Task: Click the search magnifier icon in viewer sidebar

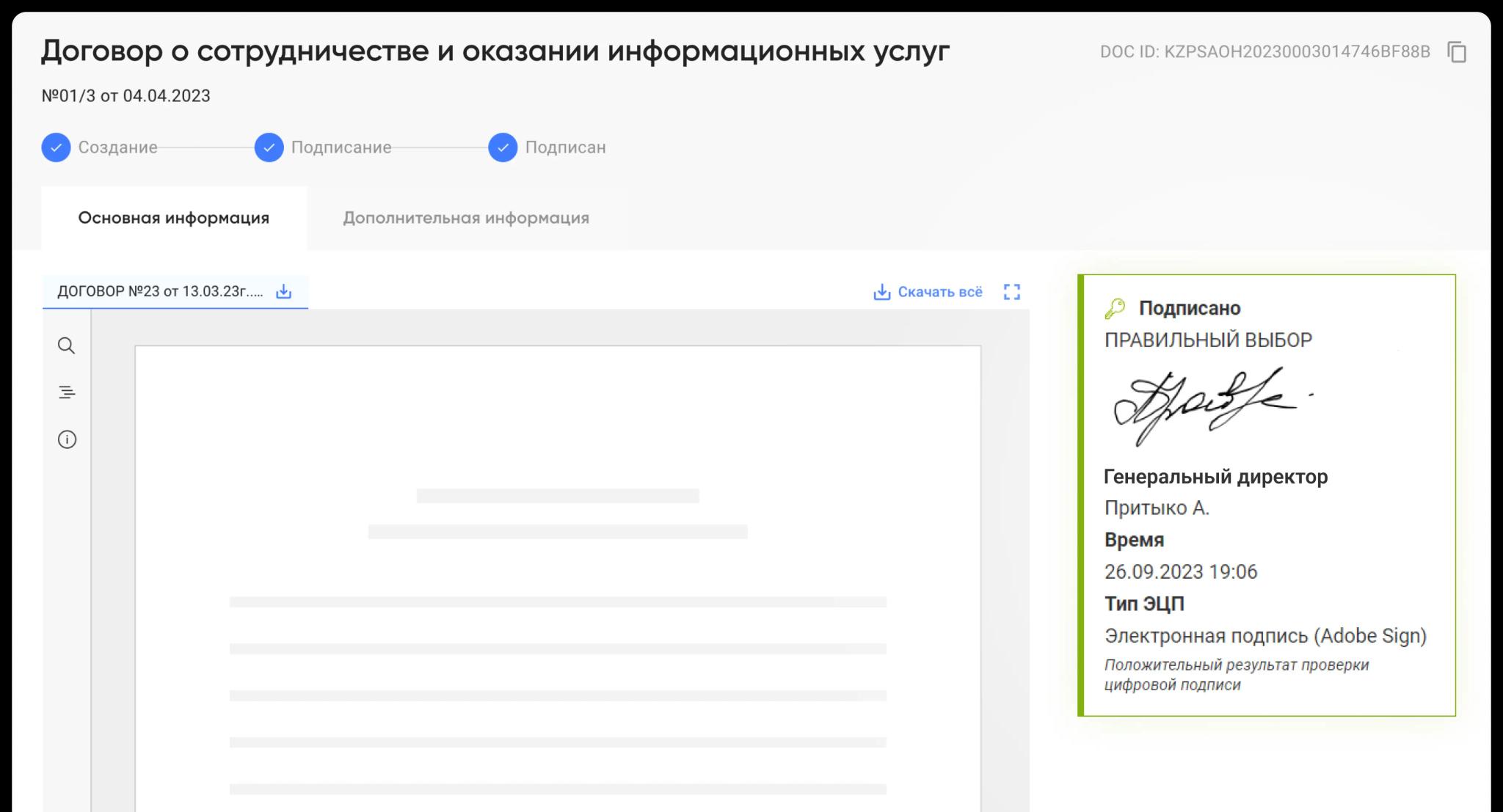Action: 67,345
